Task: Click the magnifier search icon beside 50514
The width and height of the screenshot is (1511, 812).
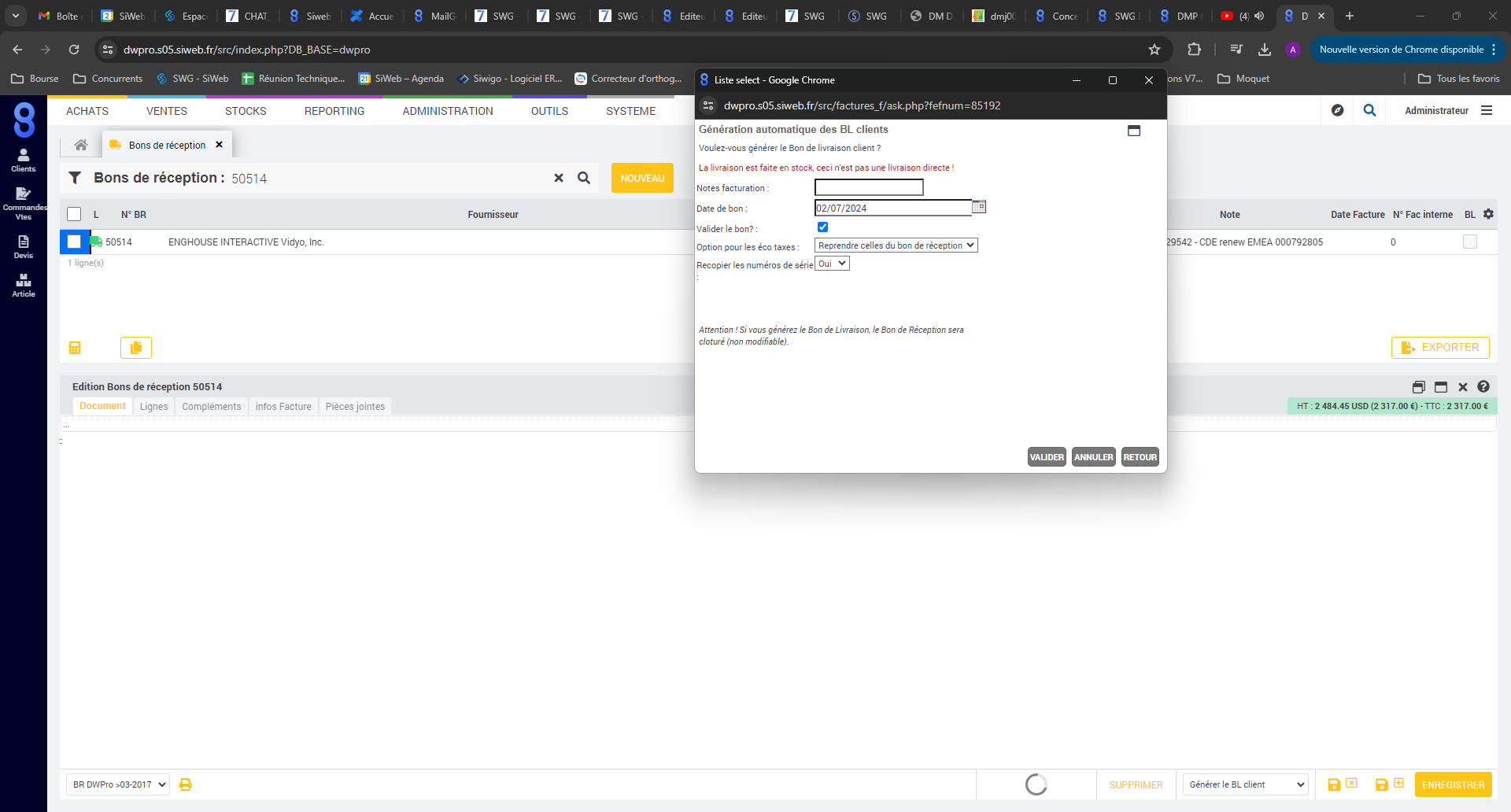Action: point(584,178)
